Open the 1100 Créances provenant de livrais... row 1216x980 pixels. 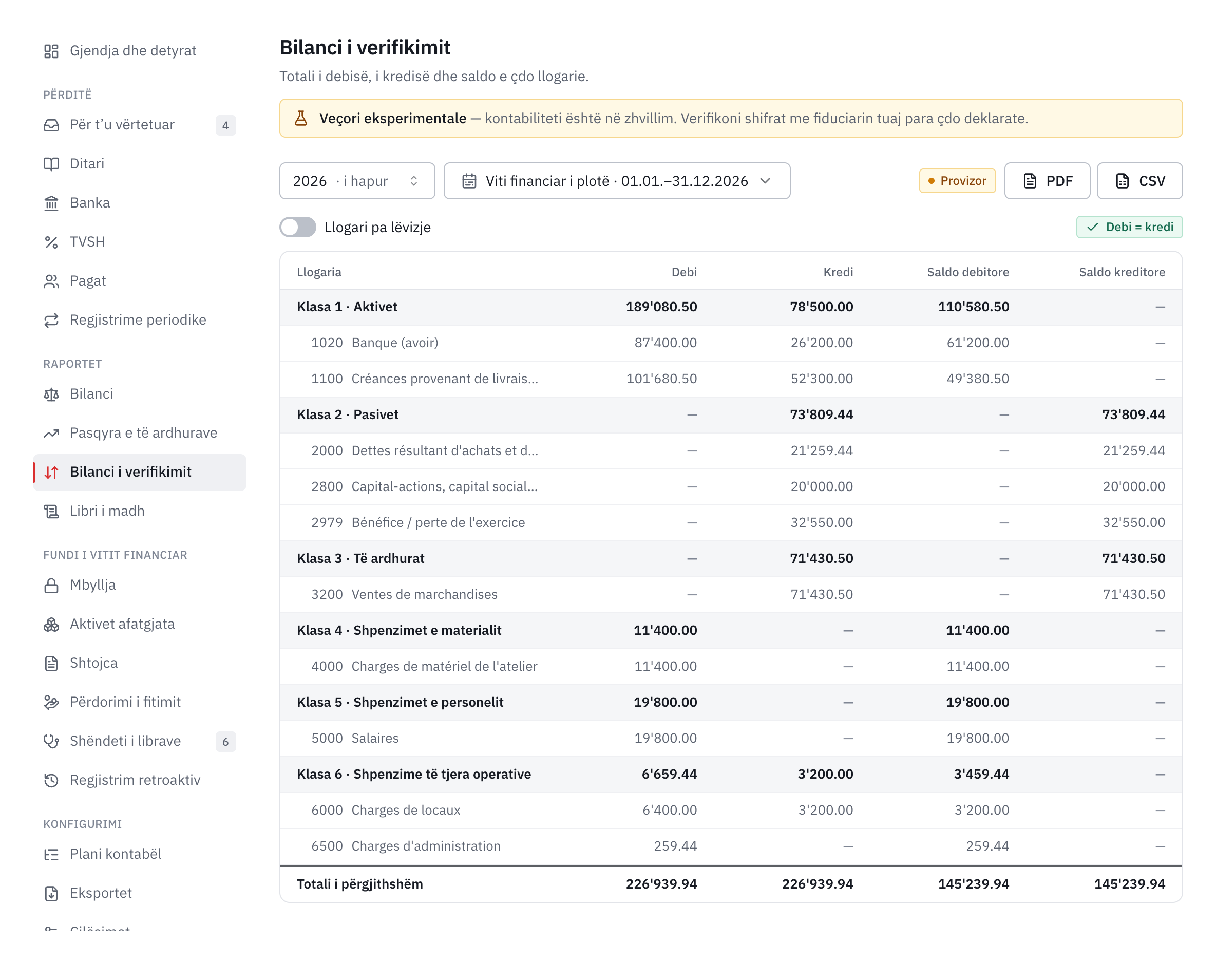731,380
